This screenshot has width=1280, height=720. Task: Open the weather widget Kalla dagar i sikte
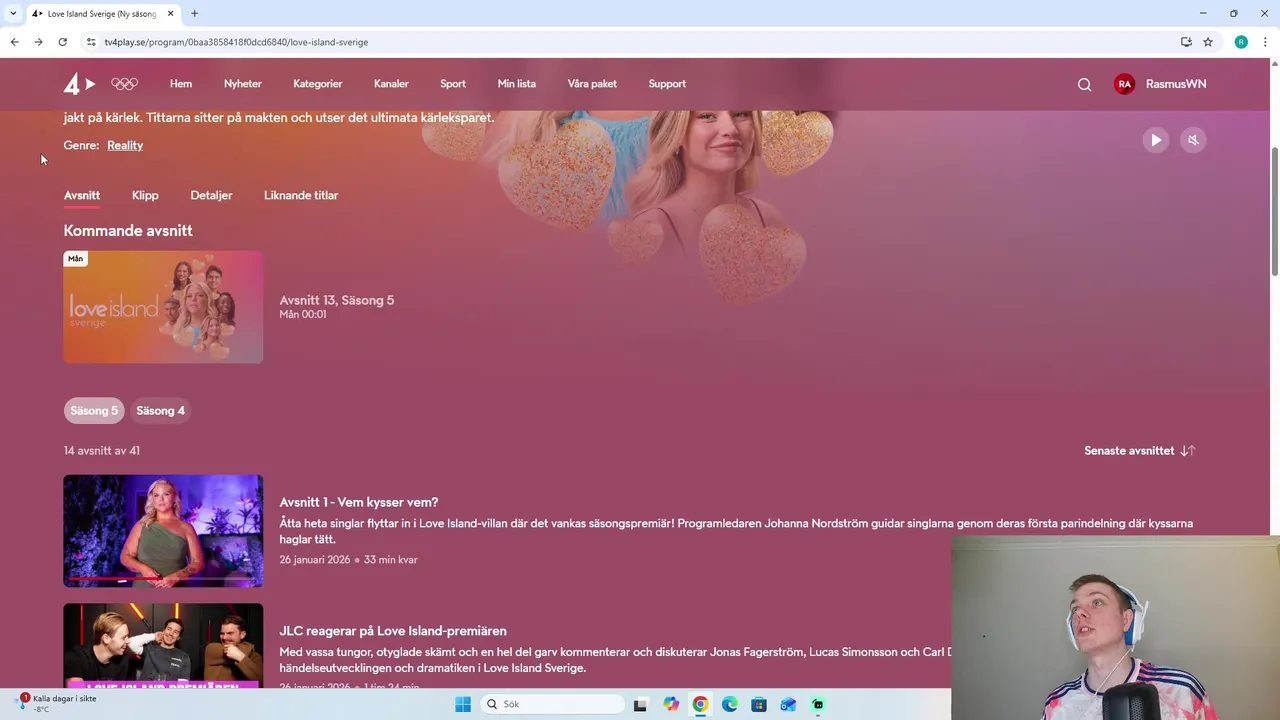(58, 703)
